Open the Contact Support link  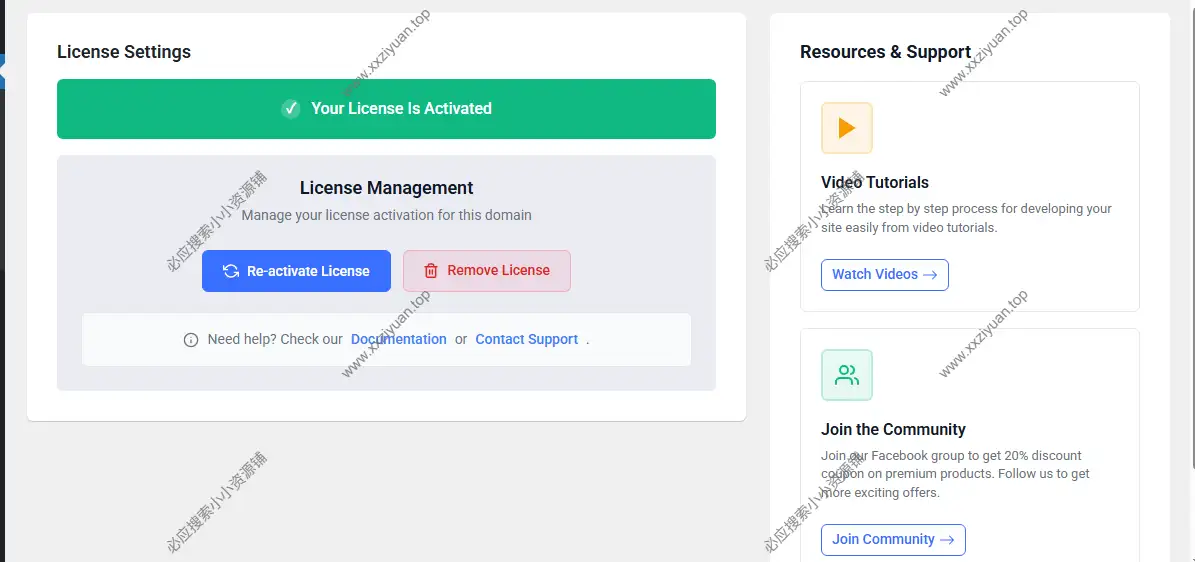526,339
